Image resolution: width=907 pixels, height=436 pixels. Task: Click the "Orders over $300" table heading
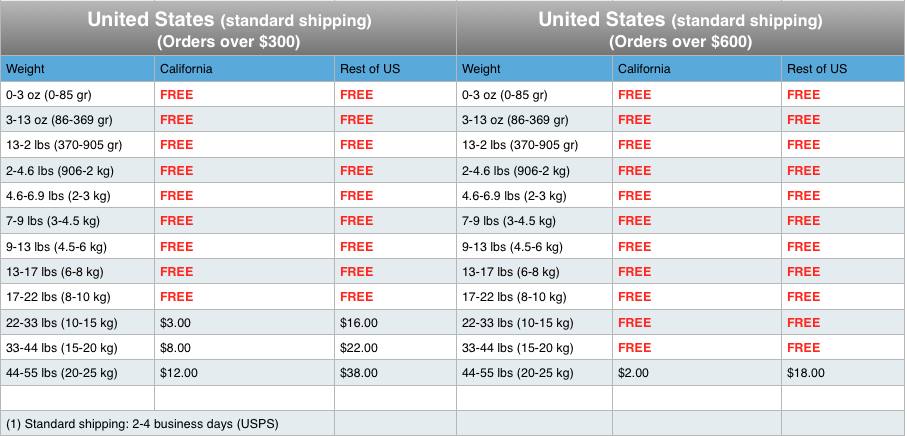click(x=229, y=42)
